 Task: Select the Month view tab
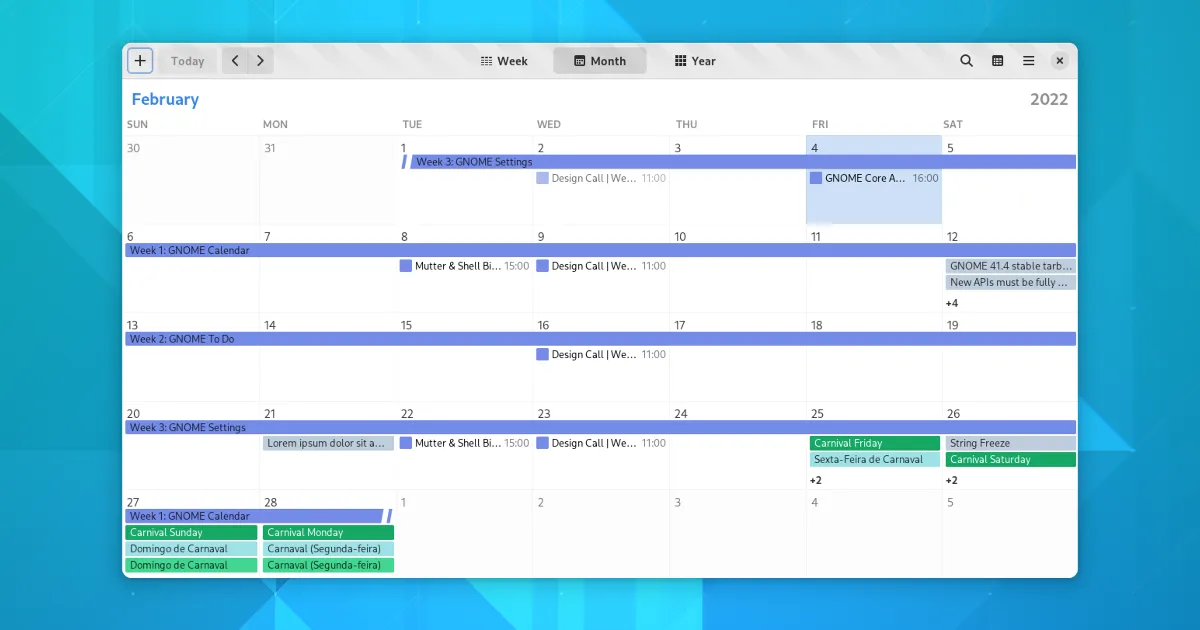[600, 61]
